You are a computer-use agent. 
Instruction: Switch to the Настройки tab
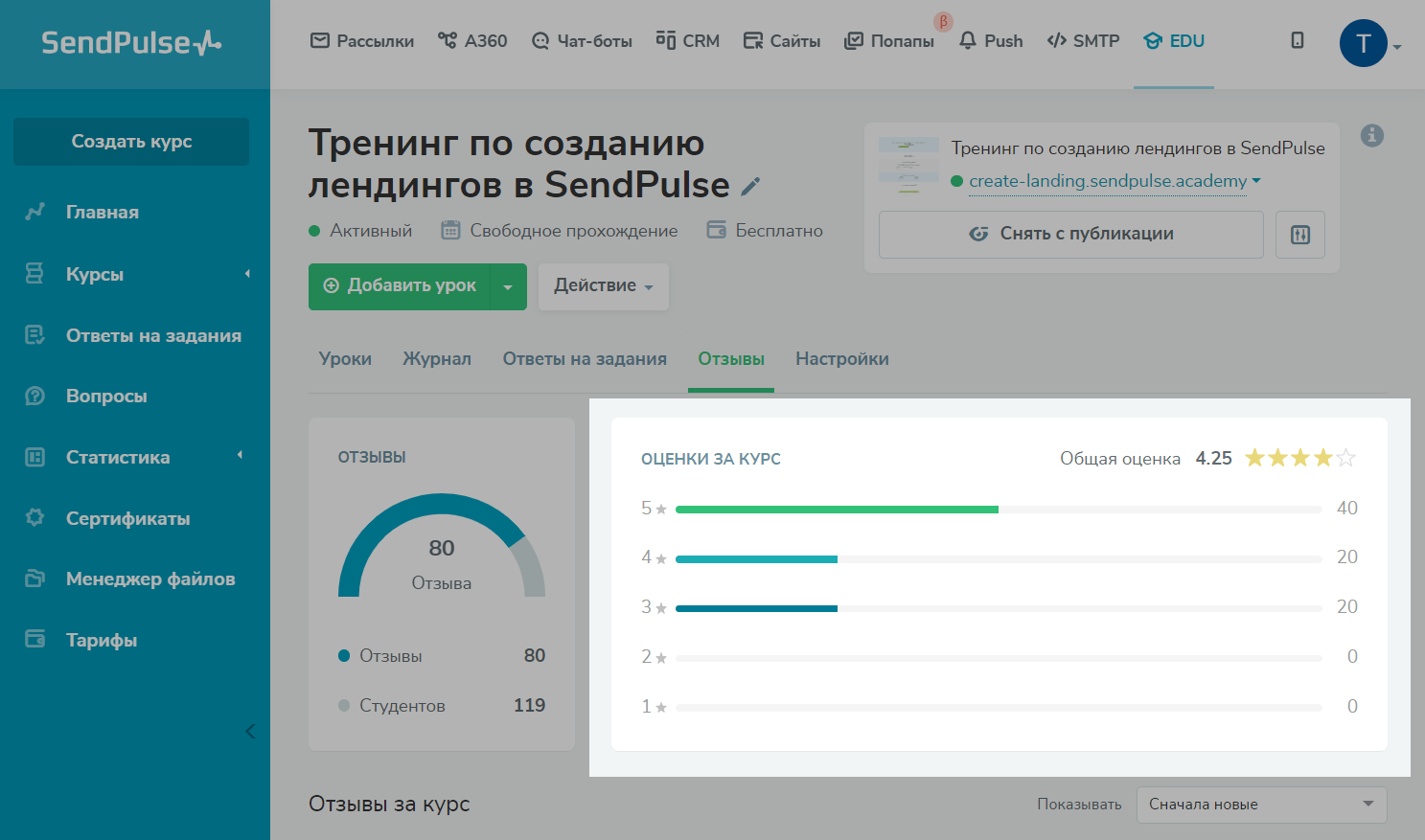point(841,359)
